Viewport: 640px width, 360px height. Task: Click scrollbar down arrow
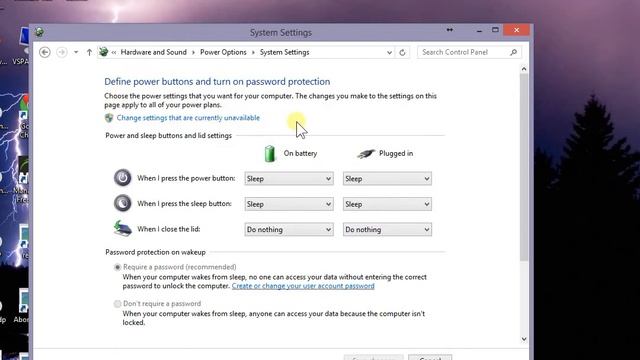click(x=524, y=339)
